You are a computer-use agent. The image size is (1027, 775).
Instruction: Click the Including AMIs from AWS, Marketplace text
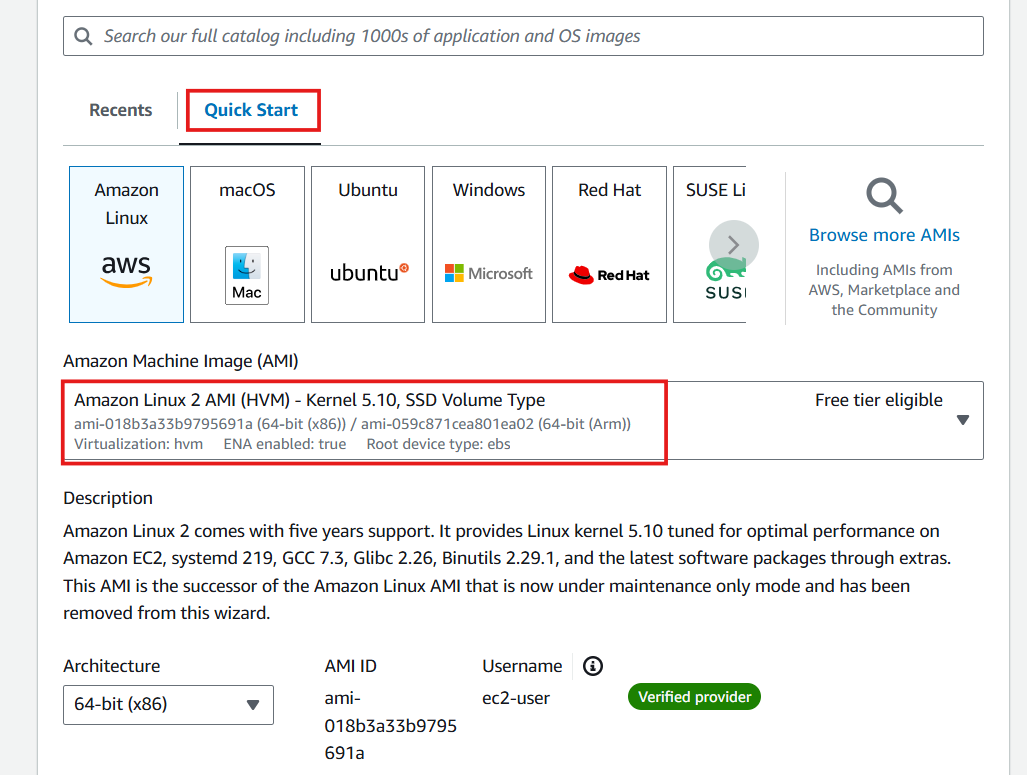pos(884,290)
